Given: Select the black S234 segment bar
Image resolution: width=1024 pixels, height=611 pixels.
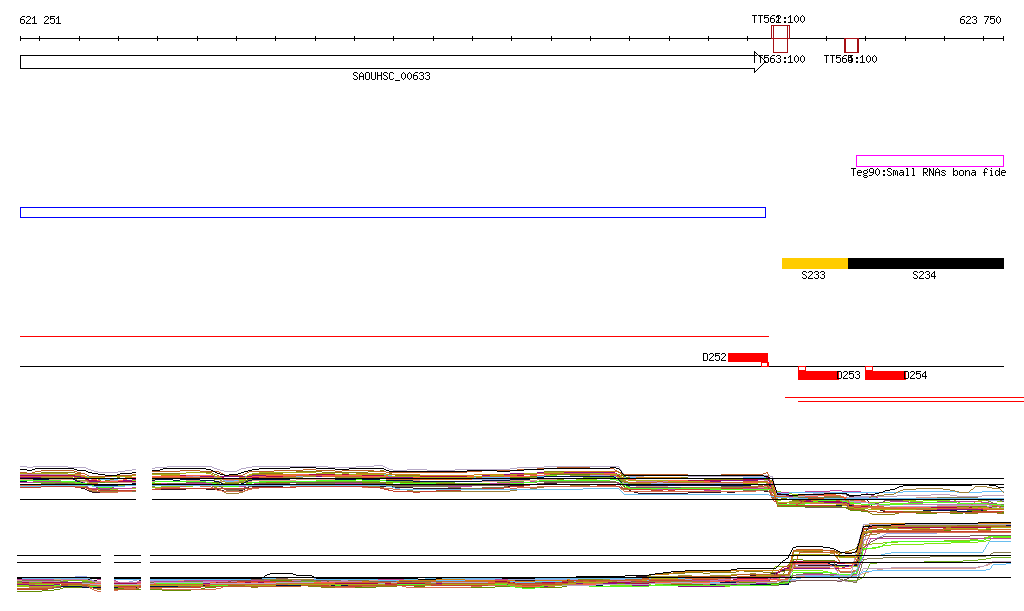Looking at the screenshot, I should click(x=926, y=264).
